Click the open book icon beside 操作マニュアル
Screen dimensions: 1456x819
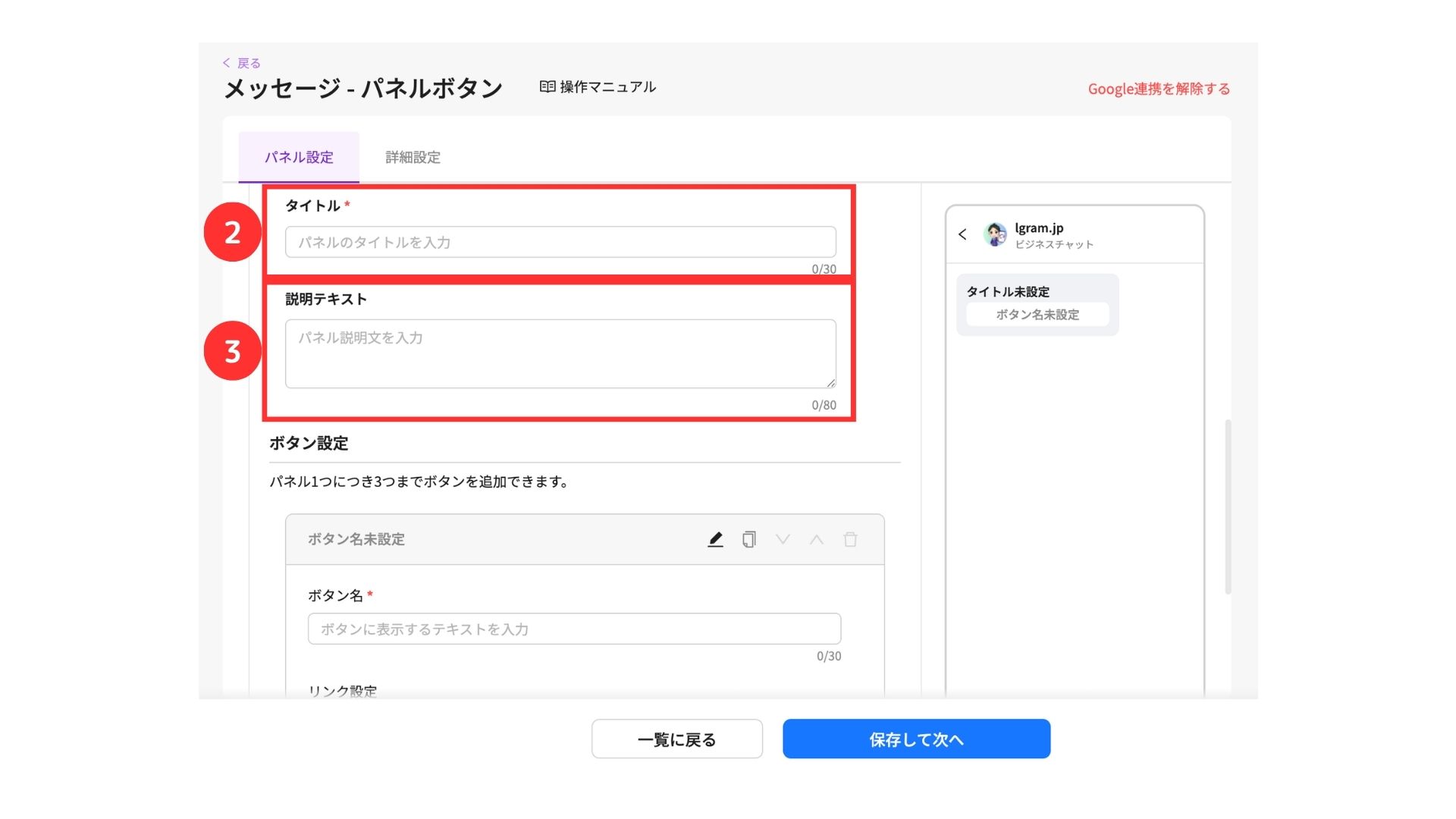[x=547, y=86]
